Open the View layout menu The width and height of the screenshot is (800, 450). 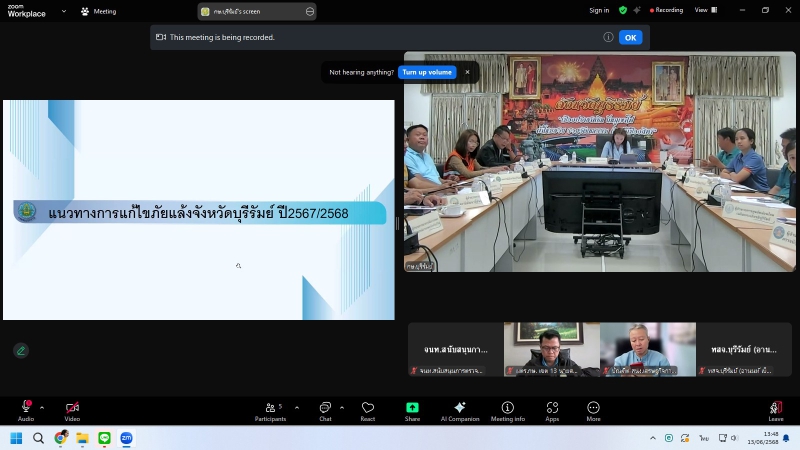(706, 10)
